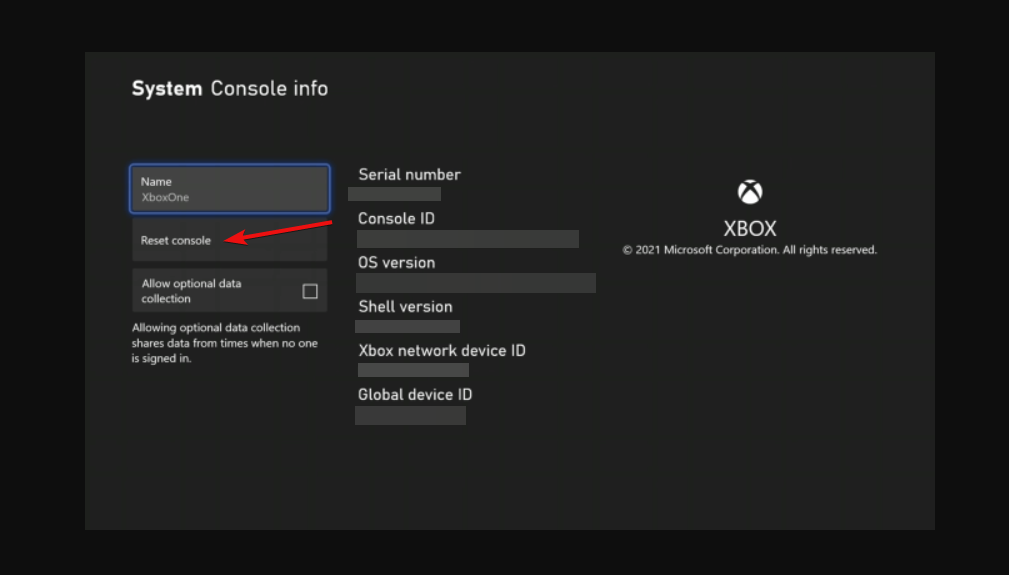Open the Name XboxOne setting
This screenshot has height=575, width=1009.
[x=230, y=189]
